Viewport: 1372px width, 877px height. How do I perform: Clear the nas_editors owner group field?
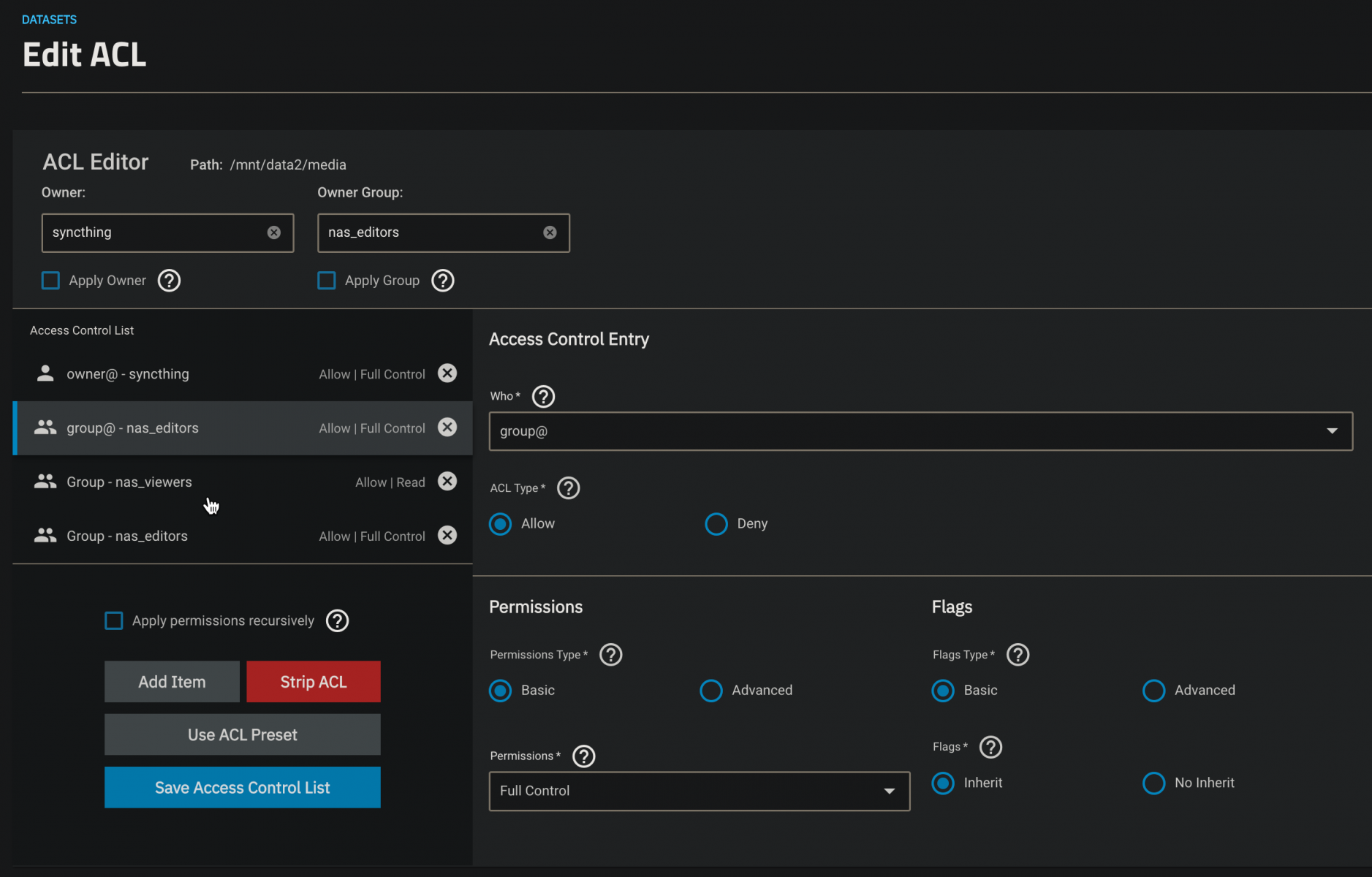(x=550, y=232)
